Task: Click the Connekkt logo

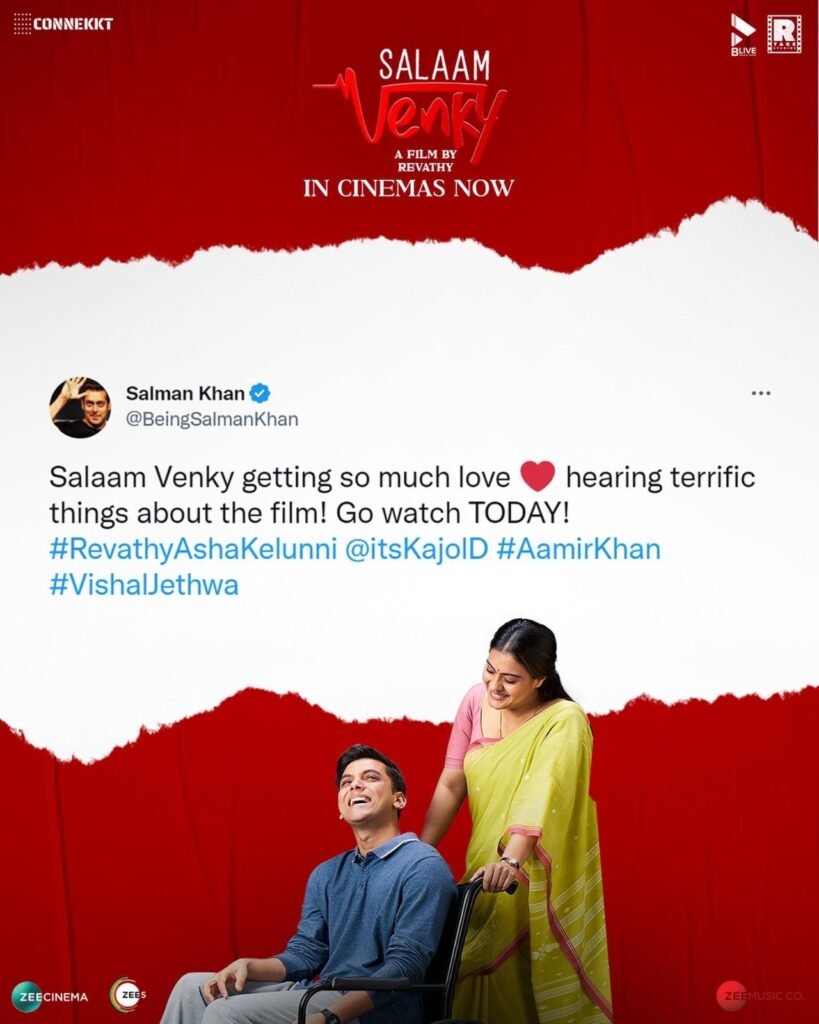Action: (x=63, y=24)
